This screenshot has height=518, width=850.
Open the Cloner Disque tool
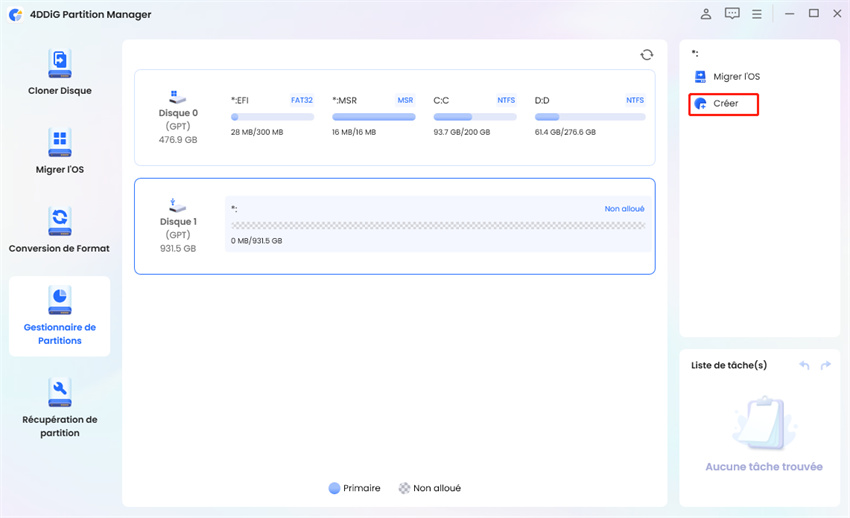[x=60, y=71]
